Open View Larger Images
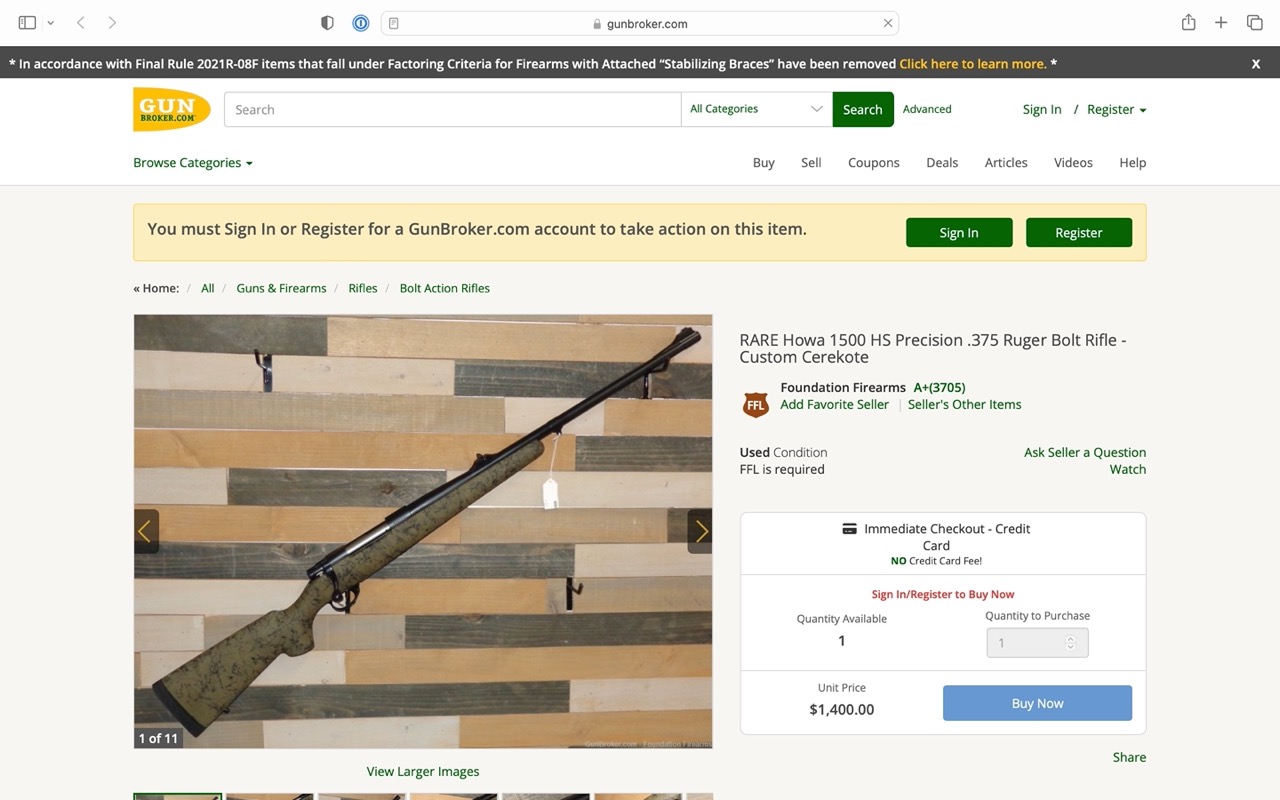This screenshot has height=800, width=1280. (x=423, y=771)
